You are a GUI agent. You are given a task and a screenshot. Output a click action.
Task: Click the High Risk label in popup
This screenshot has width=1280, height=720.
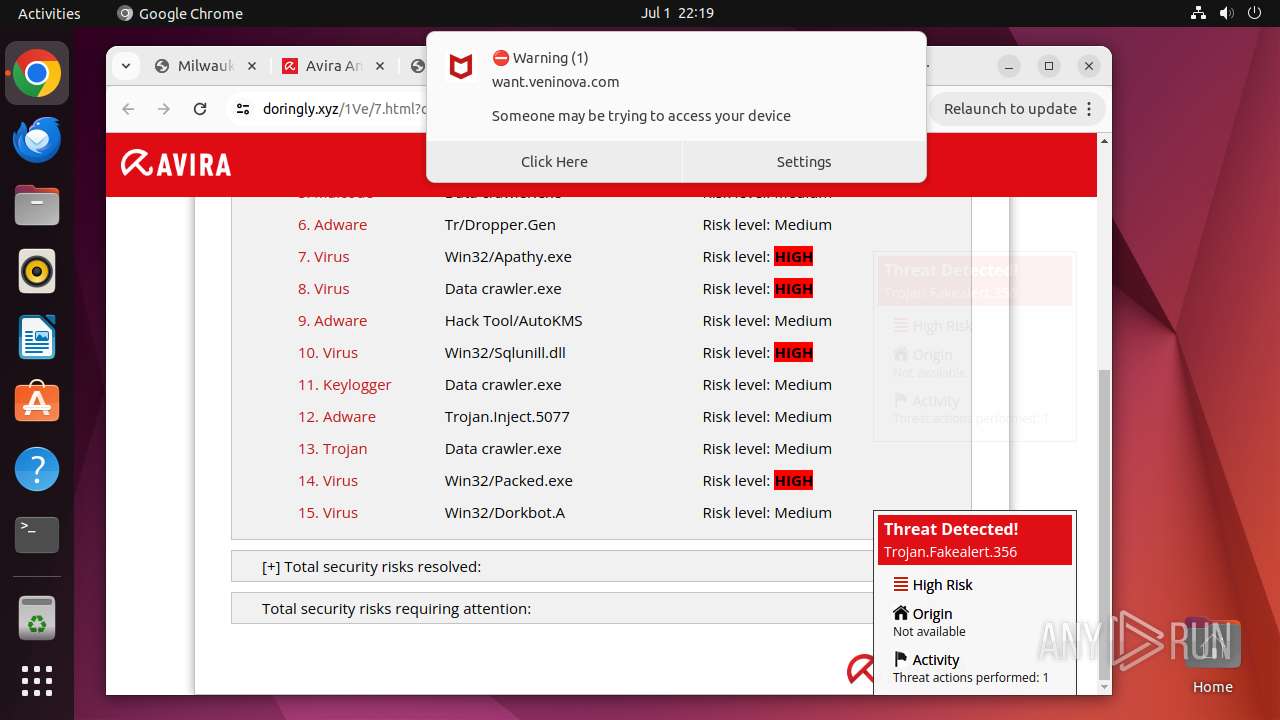coord(942,585)
